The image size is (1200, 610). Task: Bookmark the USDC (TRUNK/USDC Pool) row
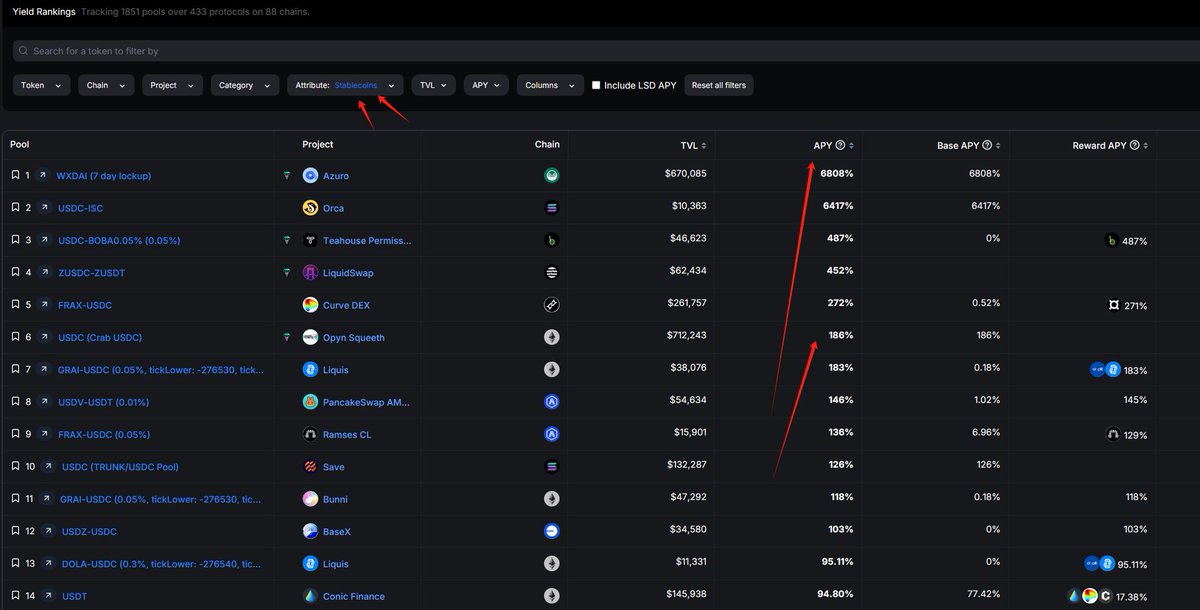click(15, 466)
